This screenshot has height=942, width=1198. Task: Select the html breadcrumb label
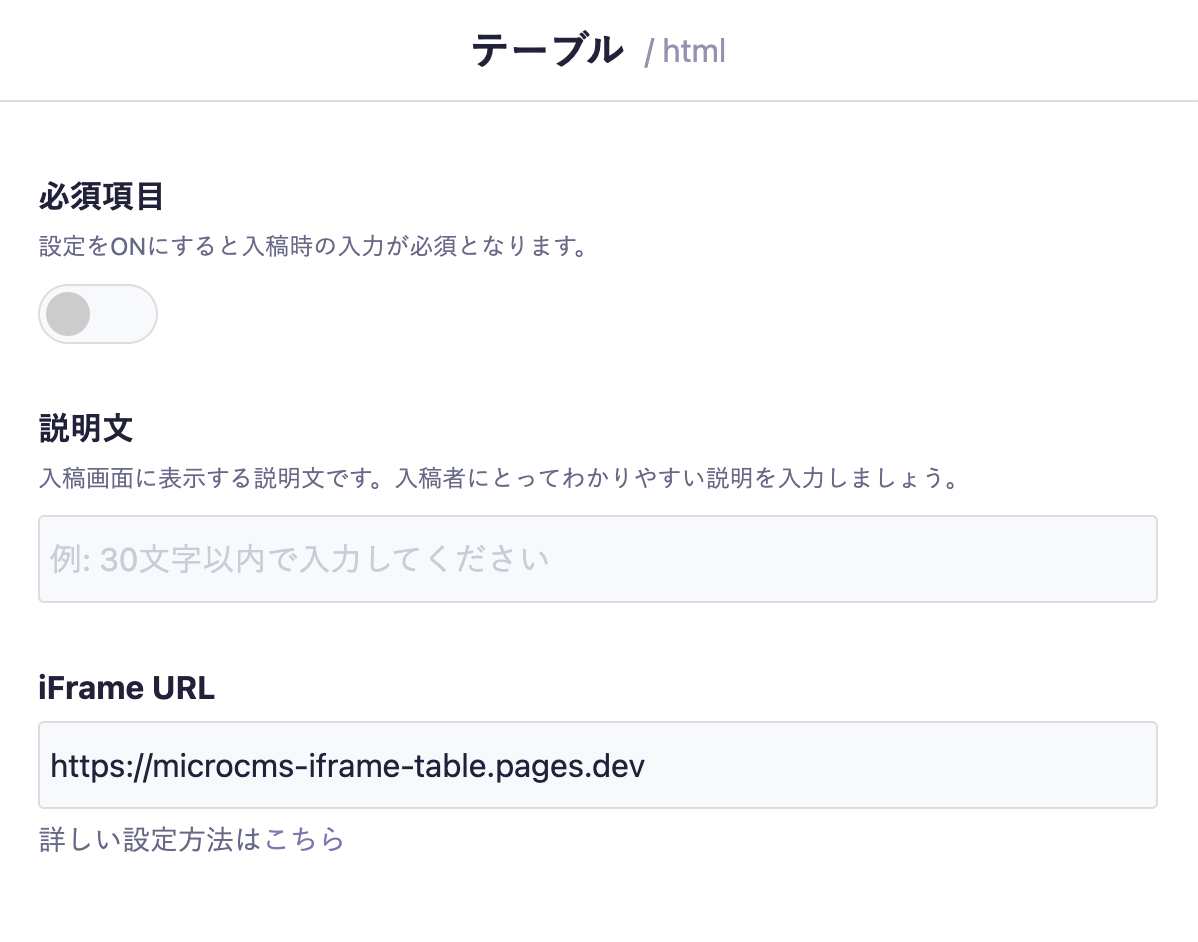pos(697,51)
